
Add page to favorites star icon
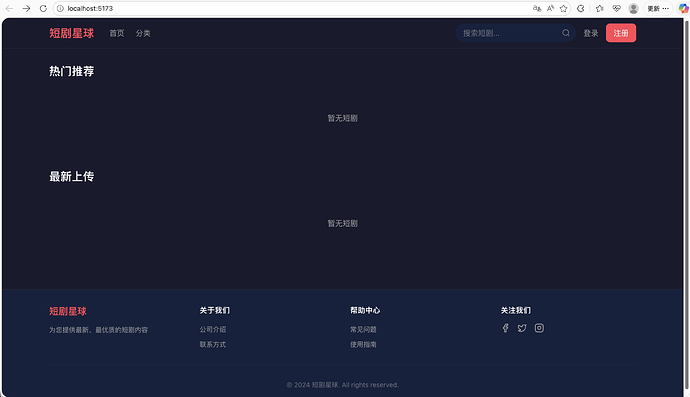point(563,8)
